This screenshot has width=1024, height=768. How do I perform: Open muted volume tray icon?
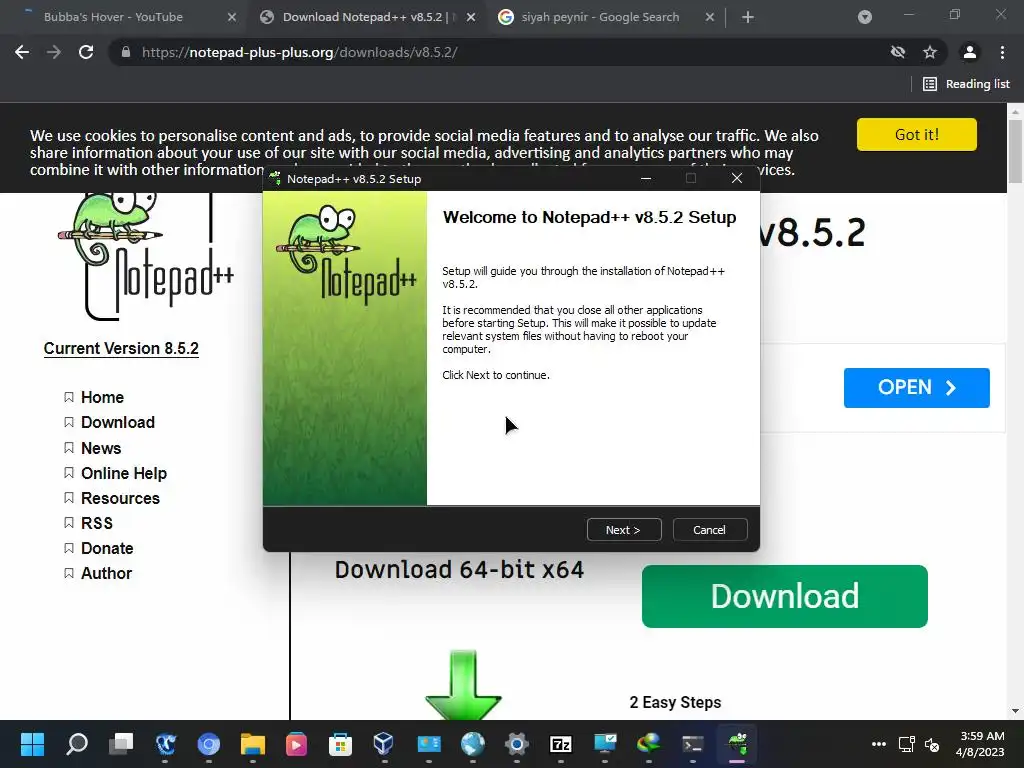(x=932, y=744)
